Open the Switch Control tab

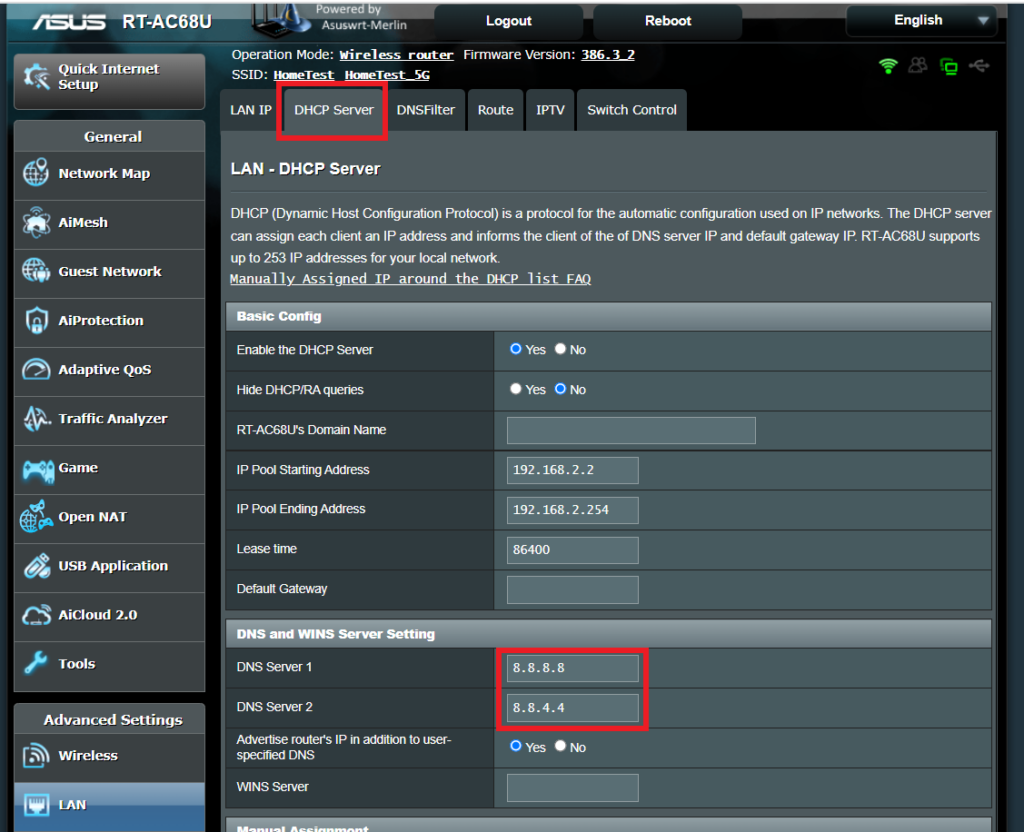pyautogui.click(x=632, y=110)
